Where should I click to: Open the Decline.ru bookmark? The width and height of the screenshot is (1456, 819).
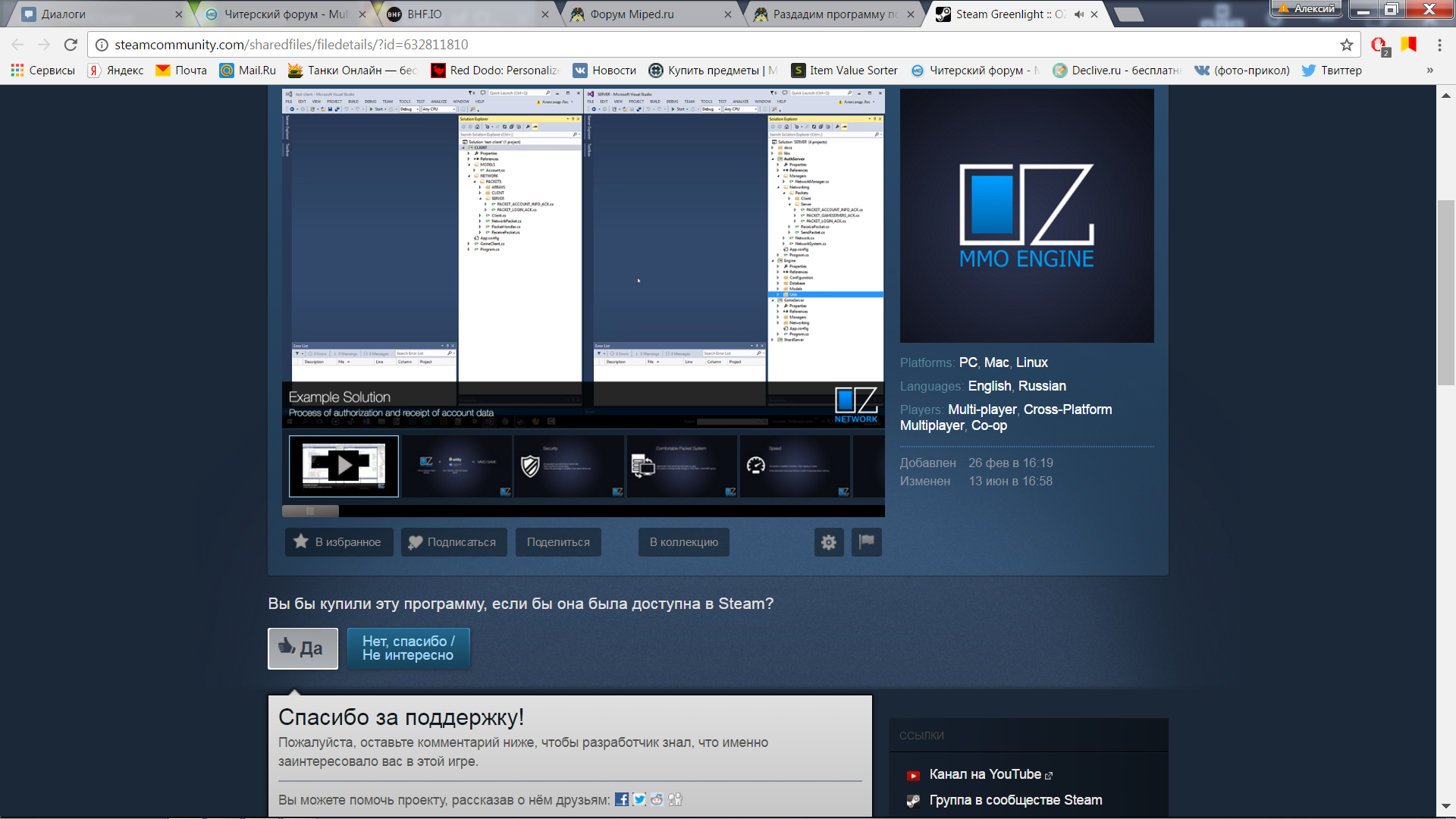point(1117,71)
